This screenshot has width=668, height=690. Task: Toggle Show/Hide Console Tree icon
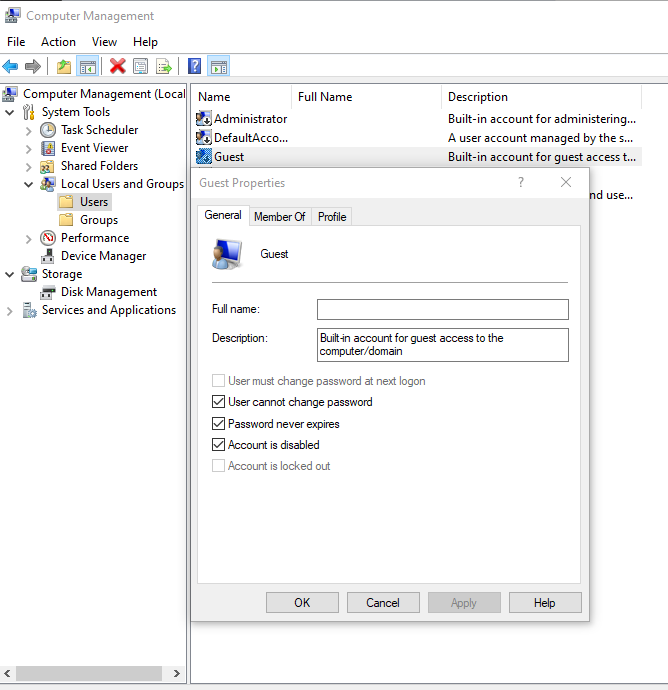tap(88, 66)
